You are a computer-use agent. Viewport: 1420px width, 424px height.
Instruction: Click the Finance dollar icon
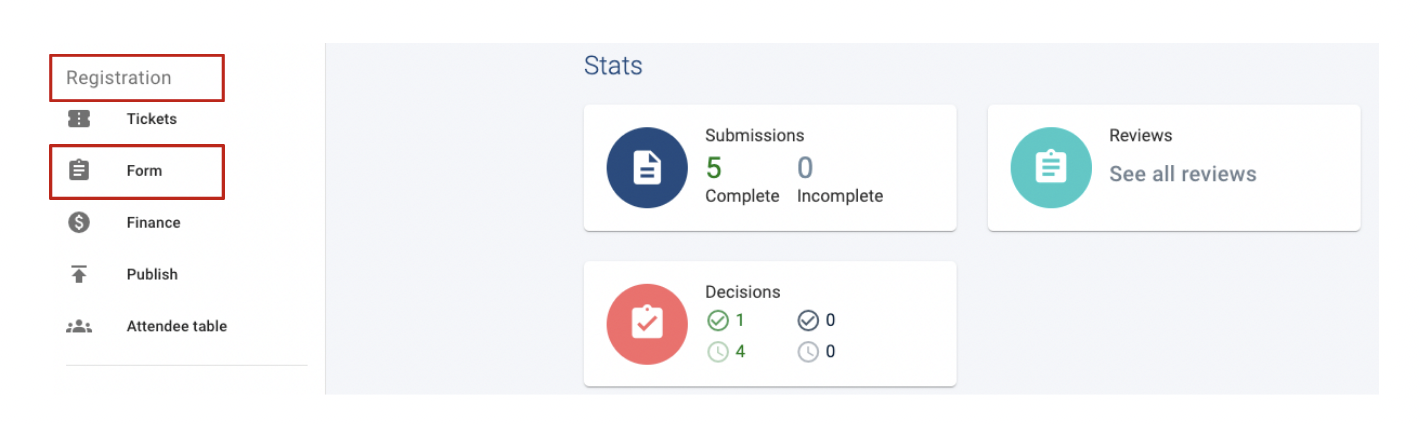click(x=79, y=223)
